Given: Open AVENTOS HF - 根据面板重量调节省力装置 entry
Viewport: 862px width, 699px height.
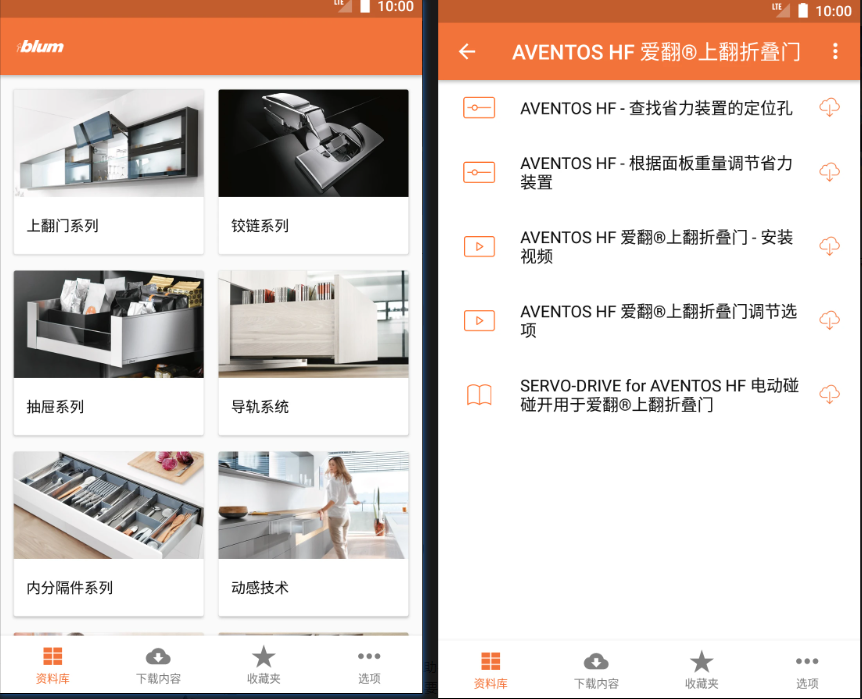Looking at the screenshot, I should 656,173.
